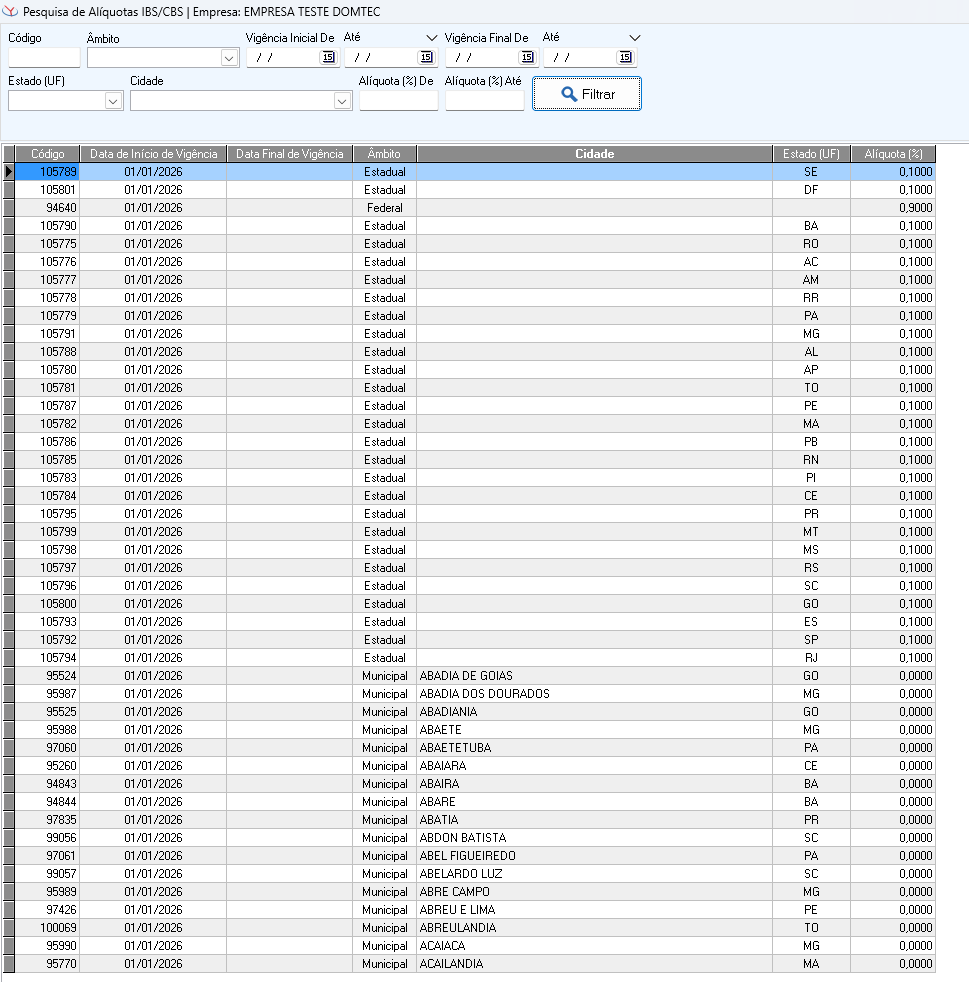Click chevron above Vigência Final Até field
Image resolution: width=969 pixels, height=982 pixels.
(633, 38)
